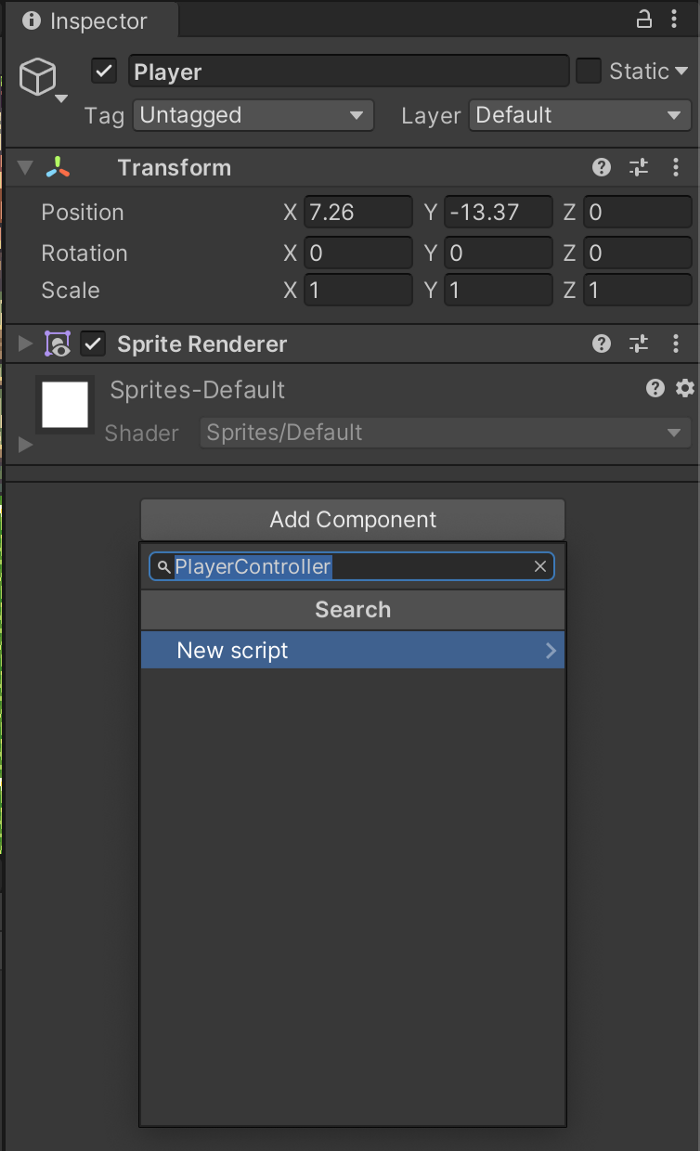
Task: Disable the Sprite Renderer component checkbox
Action: (x=93, y=344)
